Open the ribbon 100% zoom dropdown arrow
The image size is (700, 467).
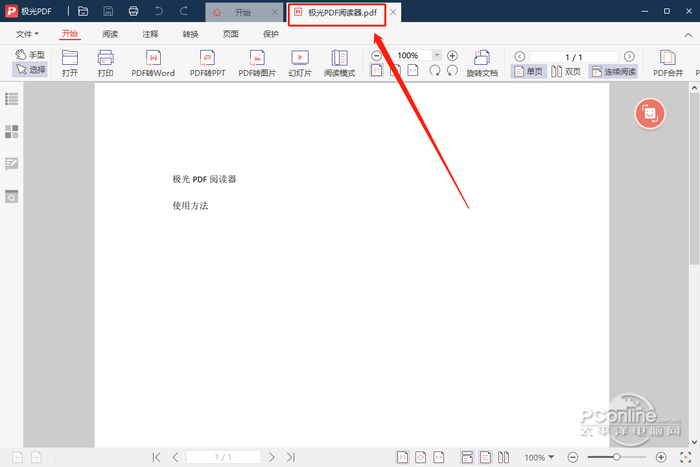click(437, 55)
